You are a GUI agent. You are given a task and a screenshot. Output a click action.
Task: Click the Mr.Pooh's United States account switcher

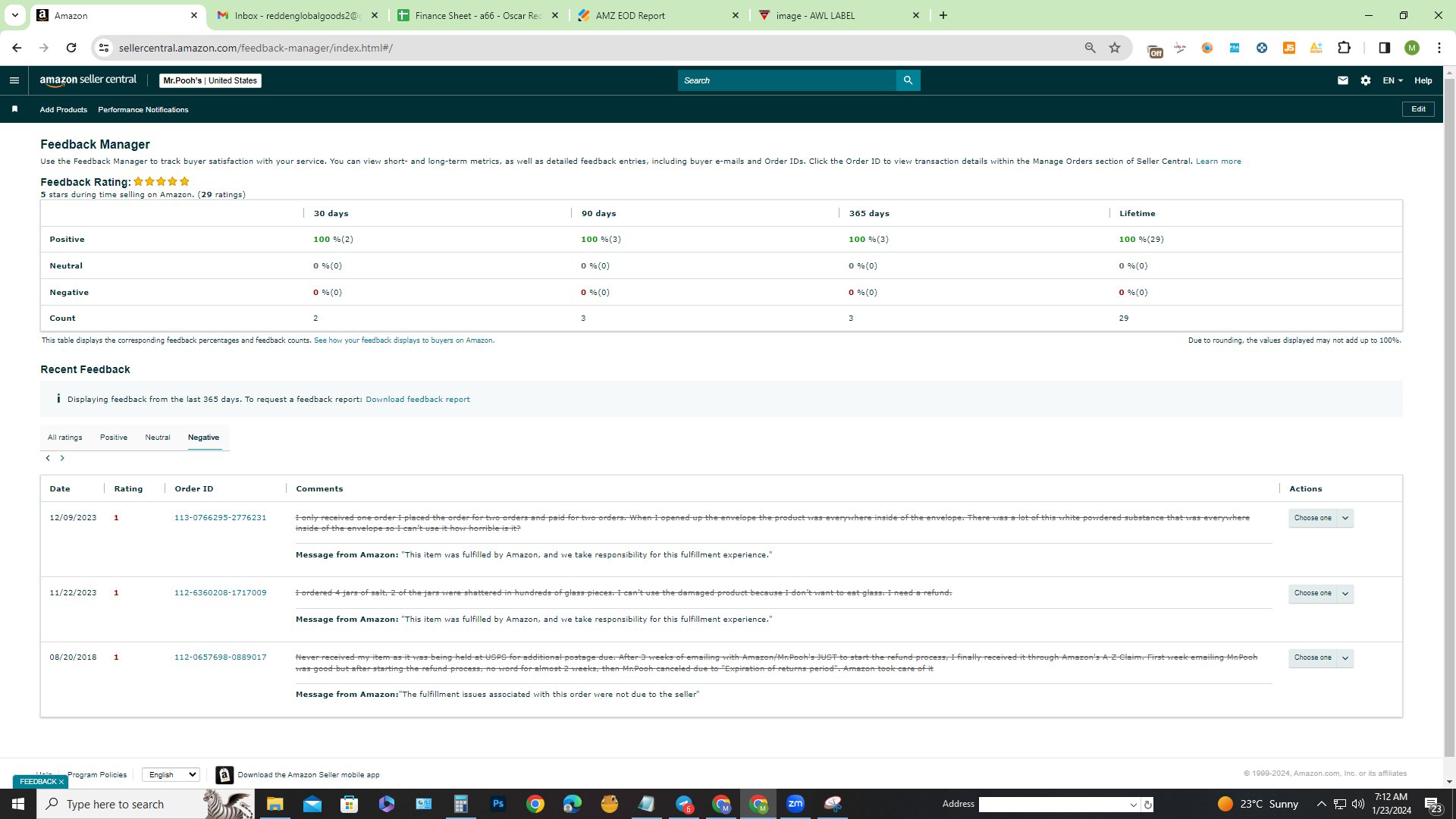210,80
